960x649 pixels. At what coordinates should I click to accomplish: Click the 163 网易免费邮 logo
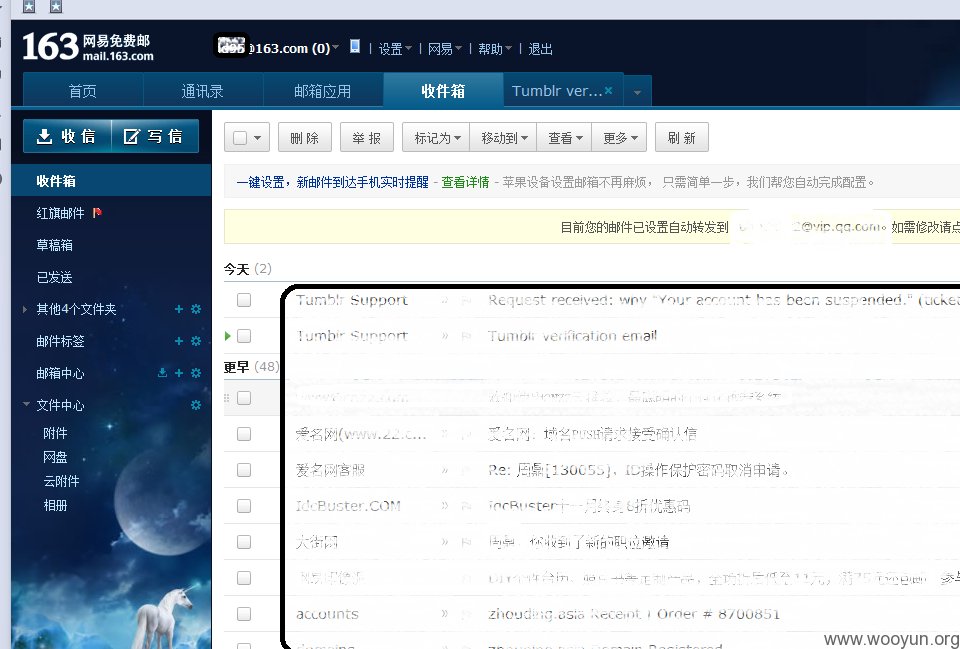click(x=88, y=47)
